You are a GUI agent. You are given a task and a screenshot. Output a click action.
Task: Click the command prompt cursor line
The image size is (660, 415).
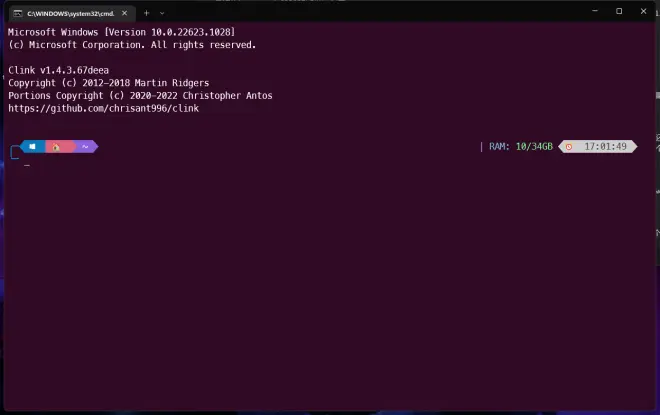27,165
